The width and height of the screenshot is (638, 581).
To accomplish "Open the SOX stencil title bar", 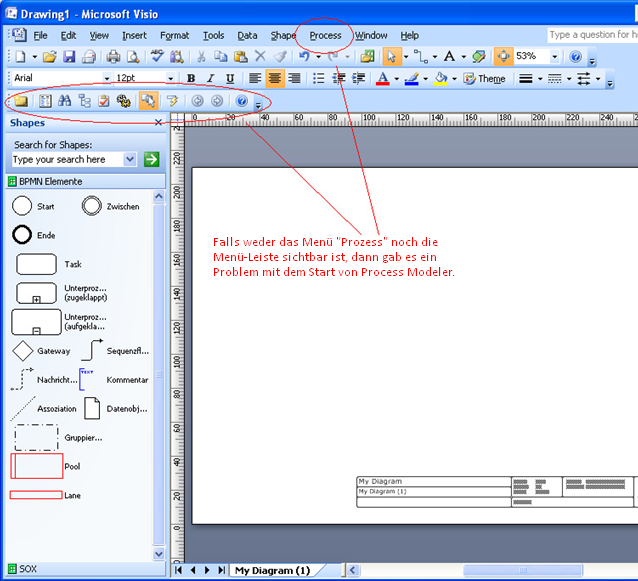I will point(86,568).
